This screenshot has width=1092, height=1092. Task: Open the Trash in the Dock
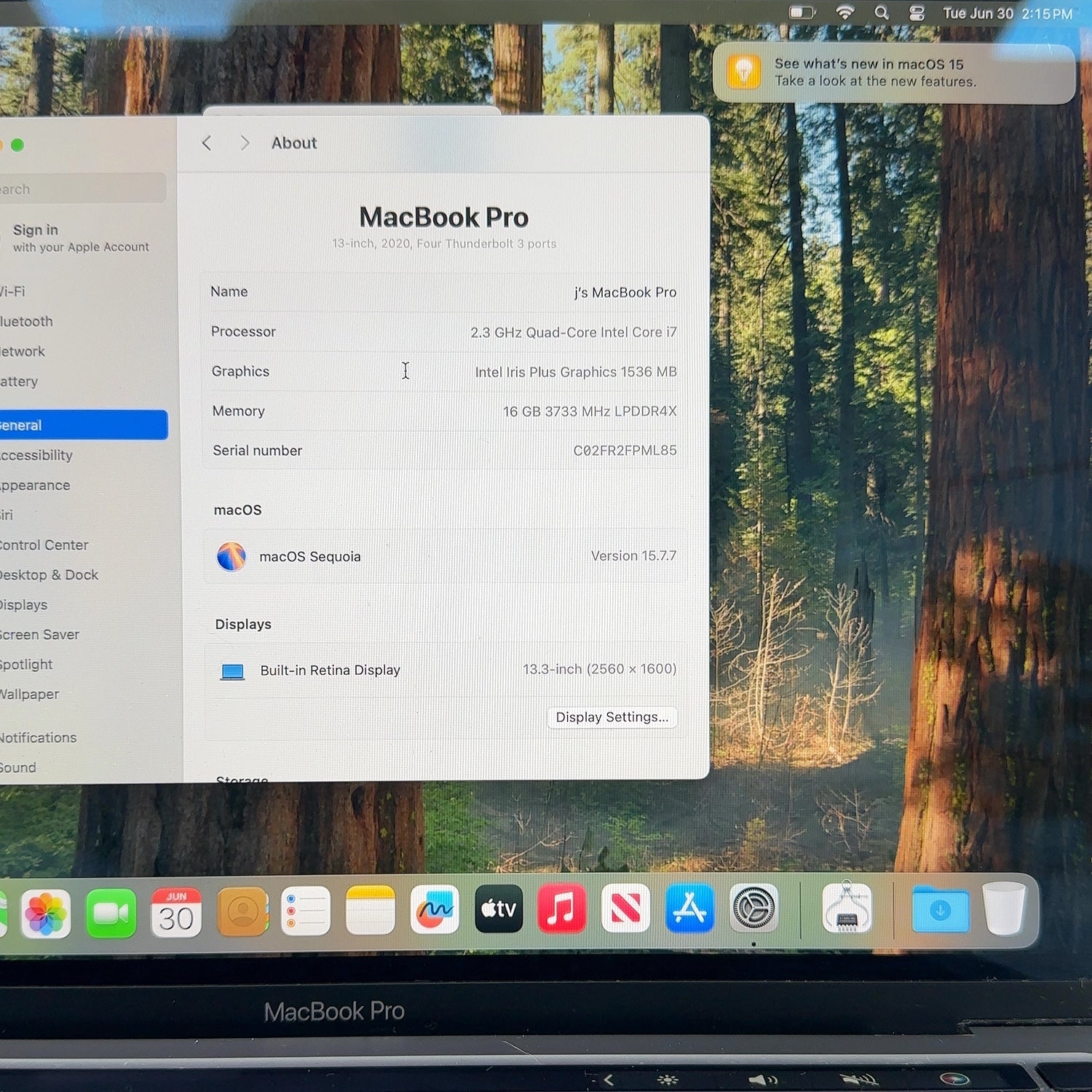point(1005,908)
